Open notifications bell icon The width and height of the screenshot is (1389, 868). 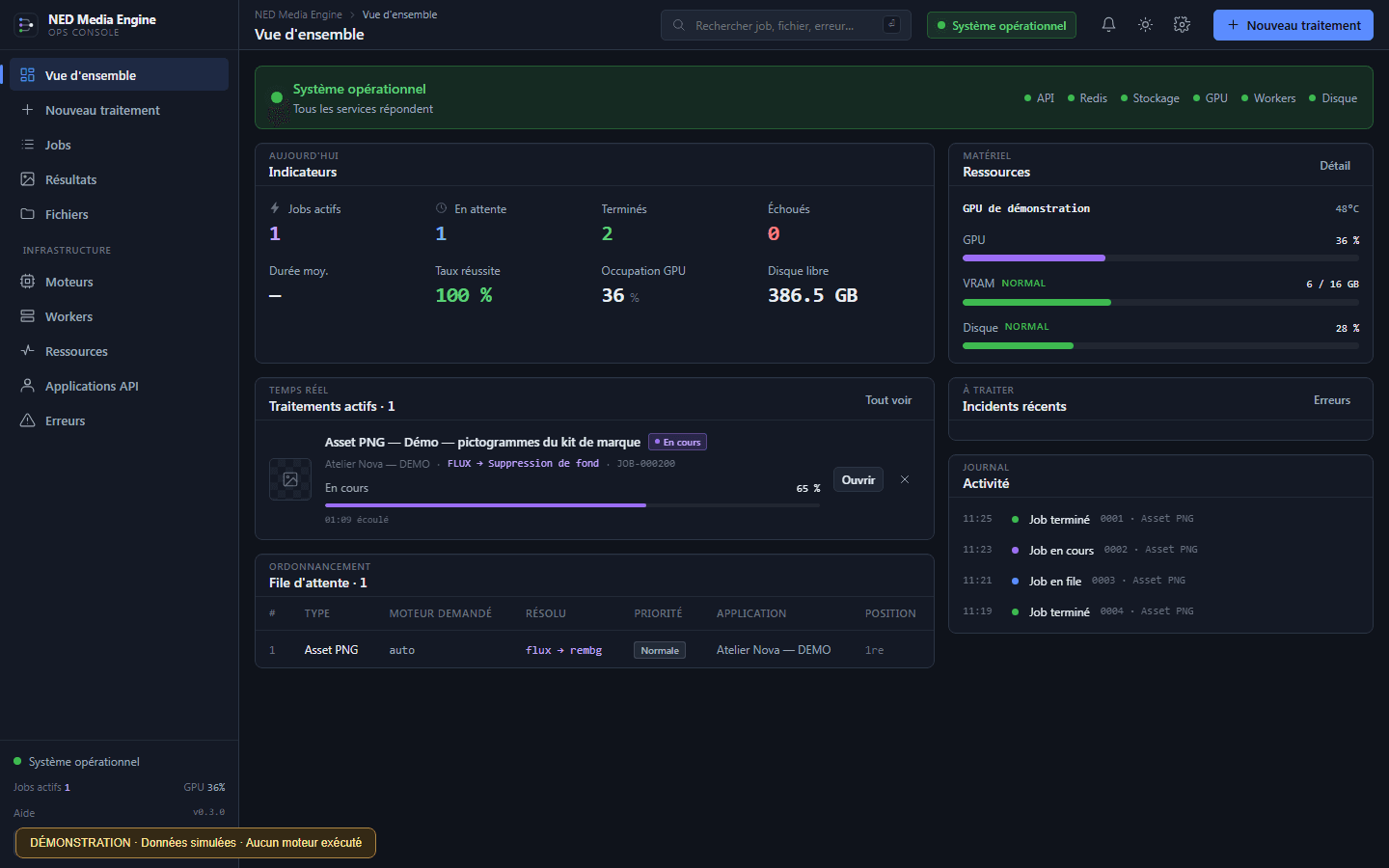[1108, 25]
